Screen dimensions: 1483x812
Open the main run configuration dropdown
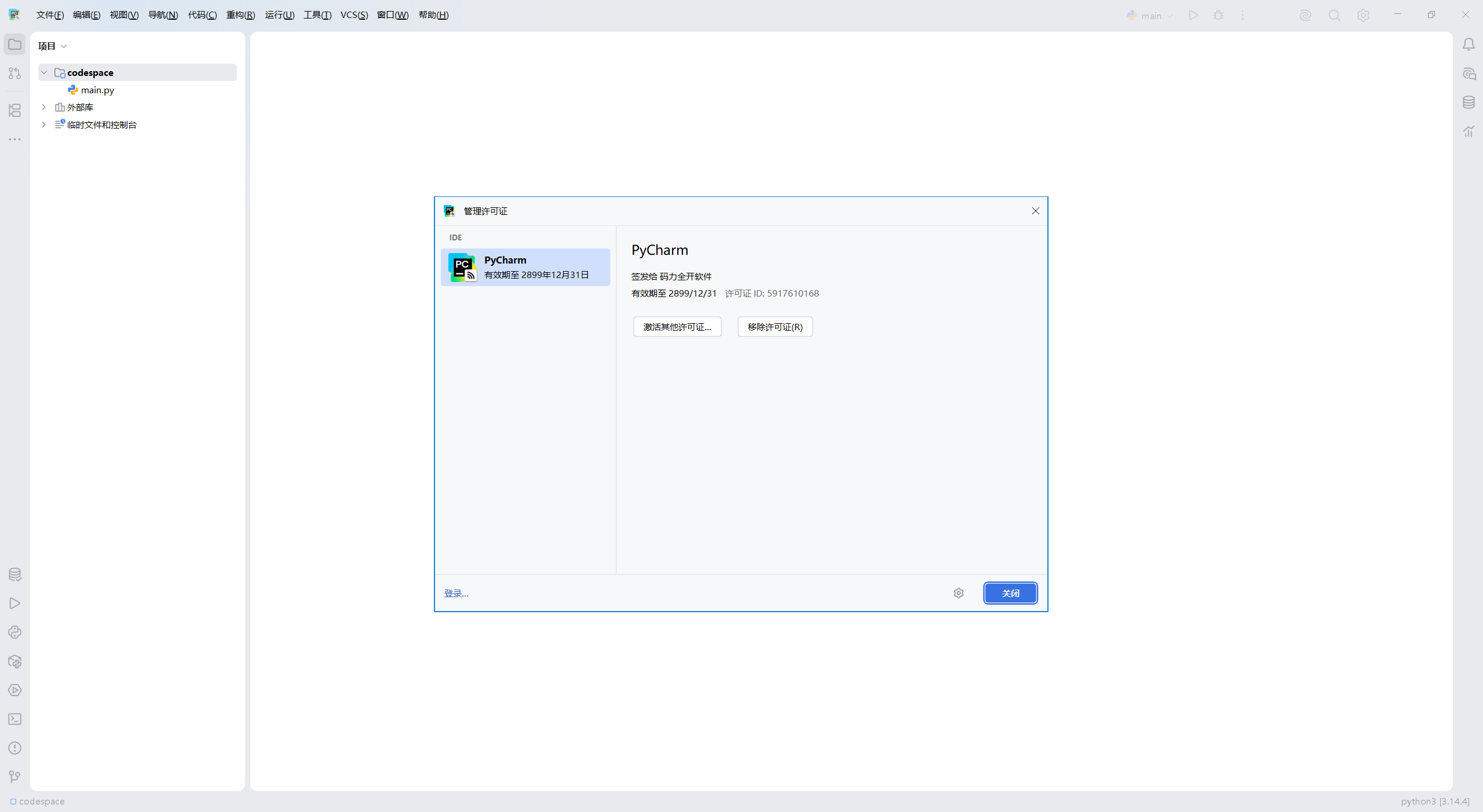tap(1150, 16)
